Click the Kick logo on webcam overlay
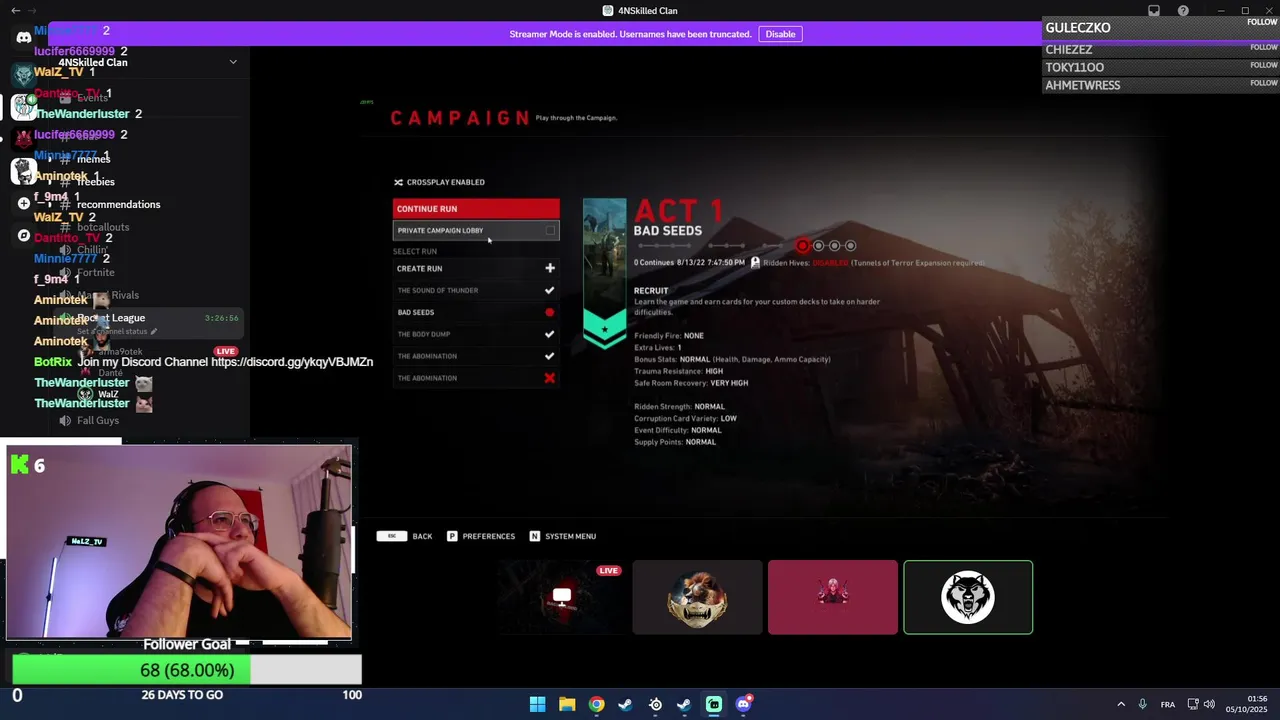Viewport: 1280px width, 720px height. tap(19, 464)
